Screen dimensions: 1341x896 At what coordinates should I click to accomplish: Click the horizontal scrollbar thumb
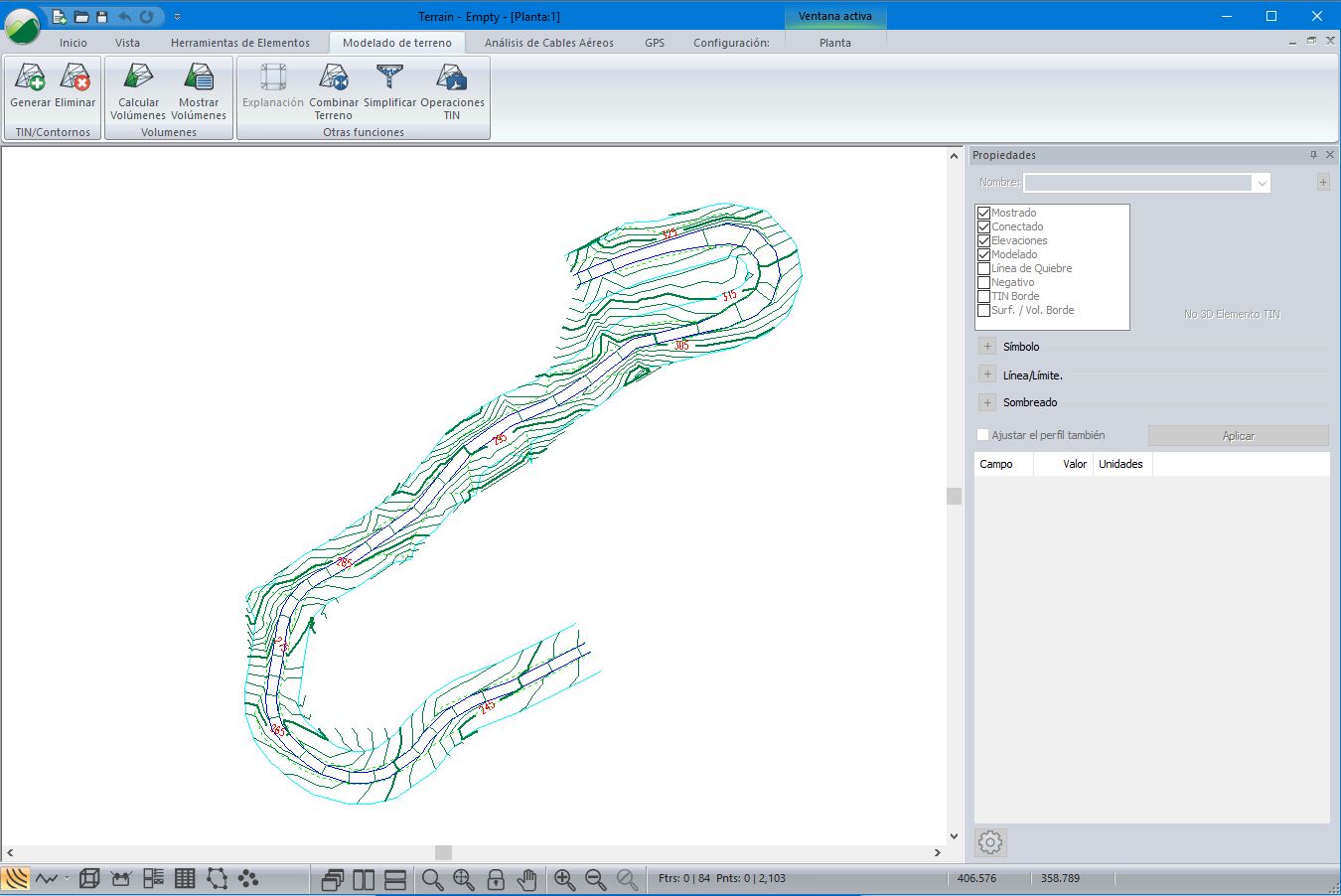point(444,852)
